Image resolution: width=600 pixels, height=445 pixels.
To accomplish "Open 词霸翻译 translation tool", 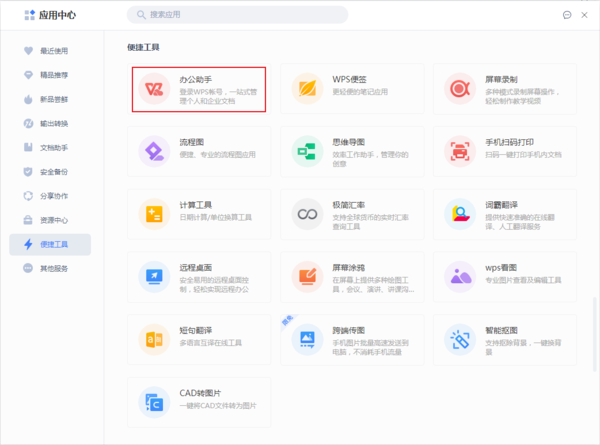I will [x=460, y=213].
